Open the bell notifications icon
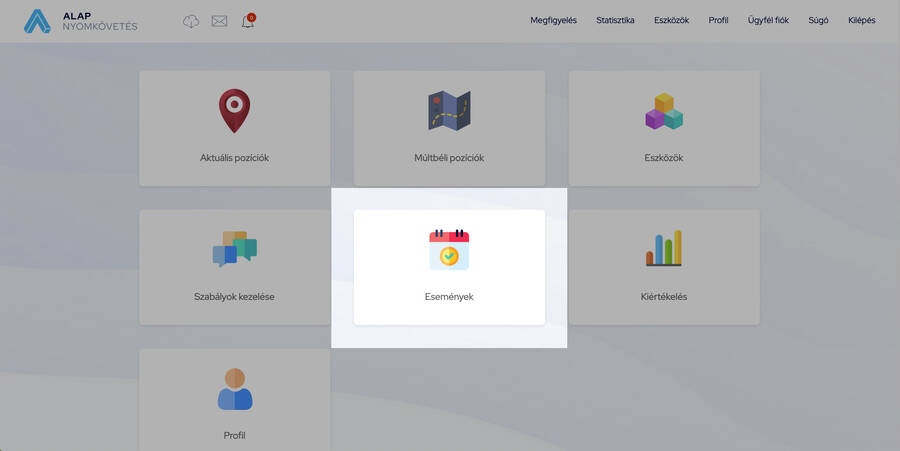This screenshot has width=900, height=451. 248,21
